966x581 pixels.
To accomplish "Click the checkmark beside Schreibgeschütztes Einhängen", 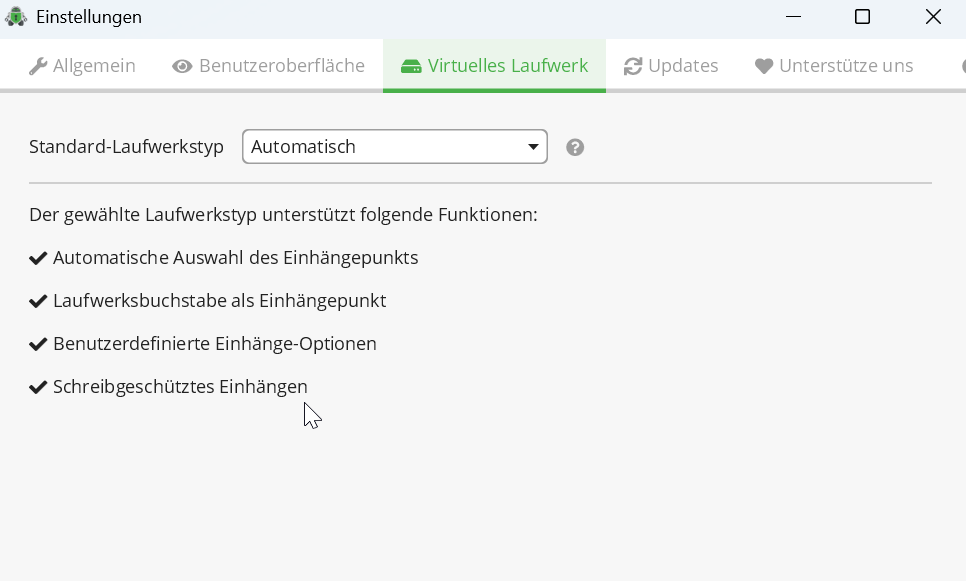I will point(38,386).
